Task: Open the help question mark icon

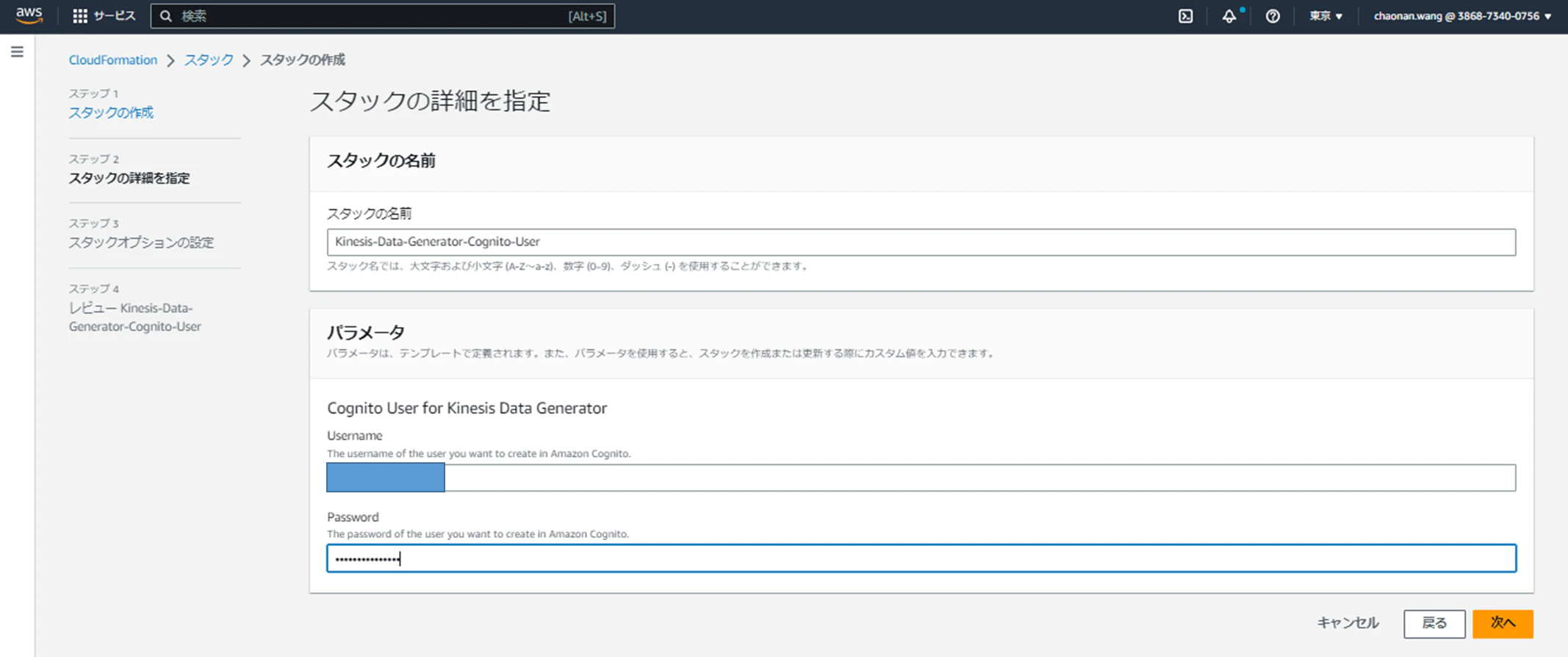Action: (1273, 16)
